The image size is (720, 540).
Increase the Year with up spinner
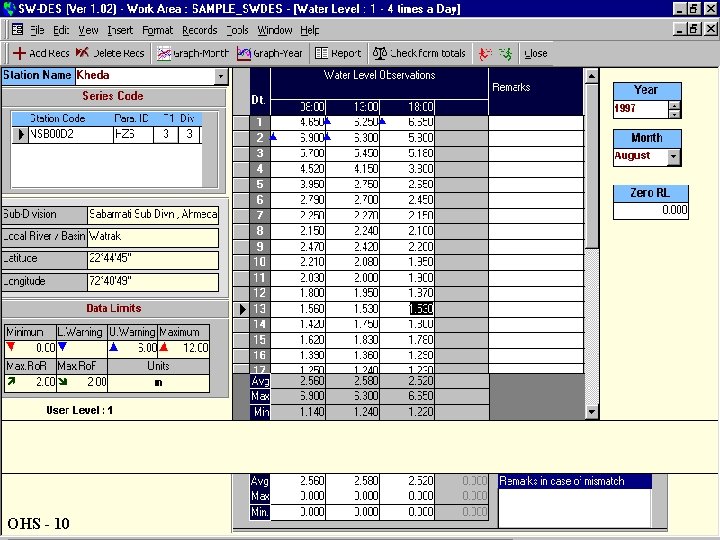674,106
